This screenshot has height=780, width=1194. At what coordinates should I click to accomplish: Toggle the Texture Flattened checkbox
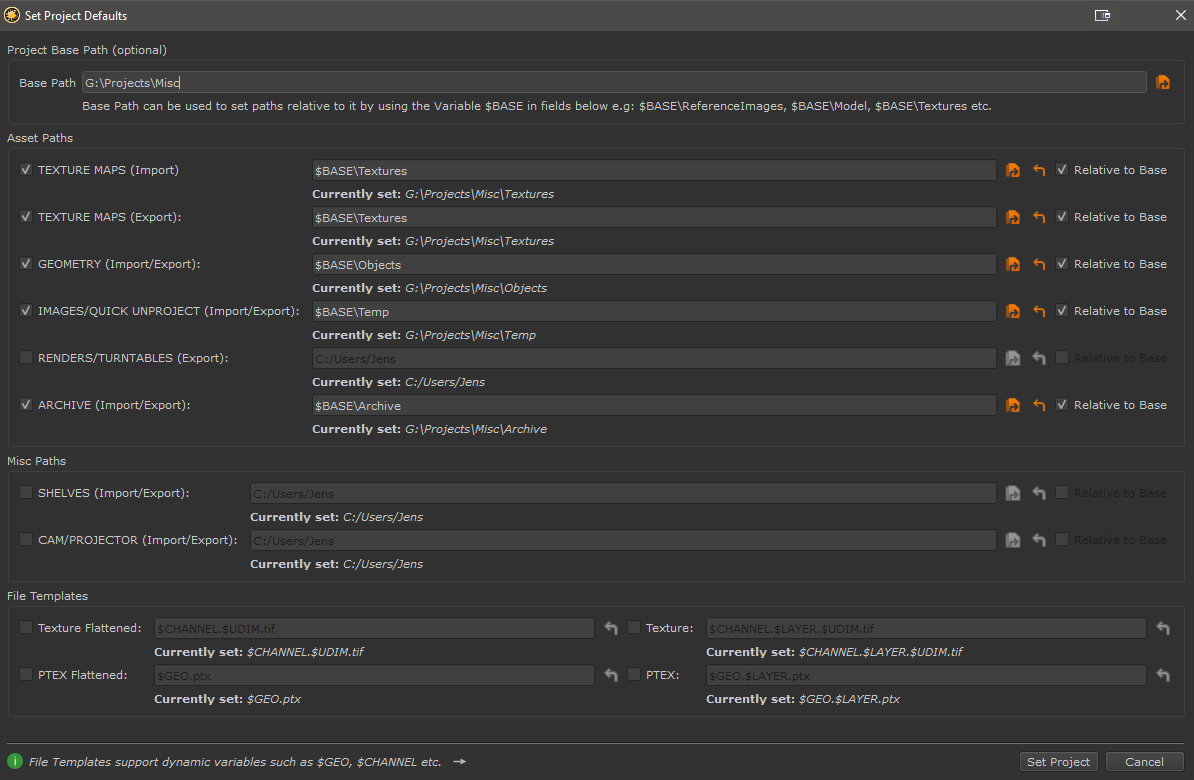click(26, 628)
